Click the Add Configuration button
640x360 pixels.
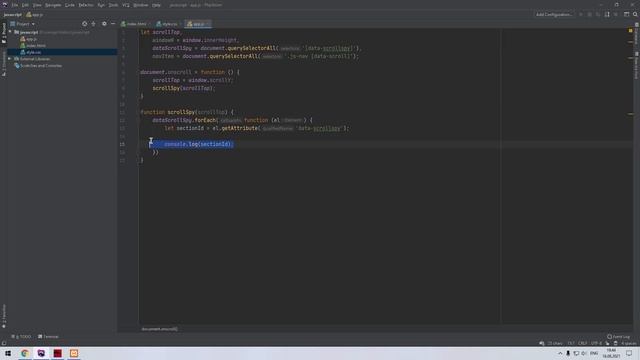pyautogui.click(x=554, y=14)
